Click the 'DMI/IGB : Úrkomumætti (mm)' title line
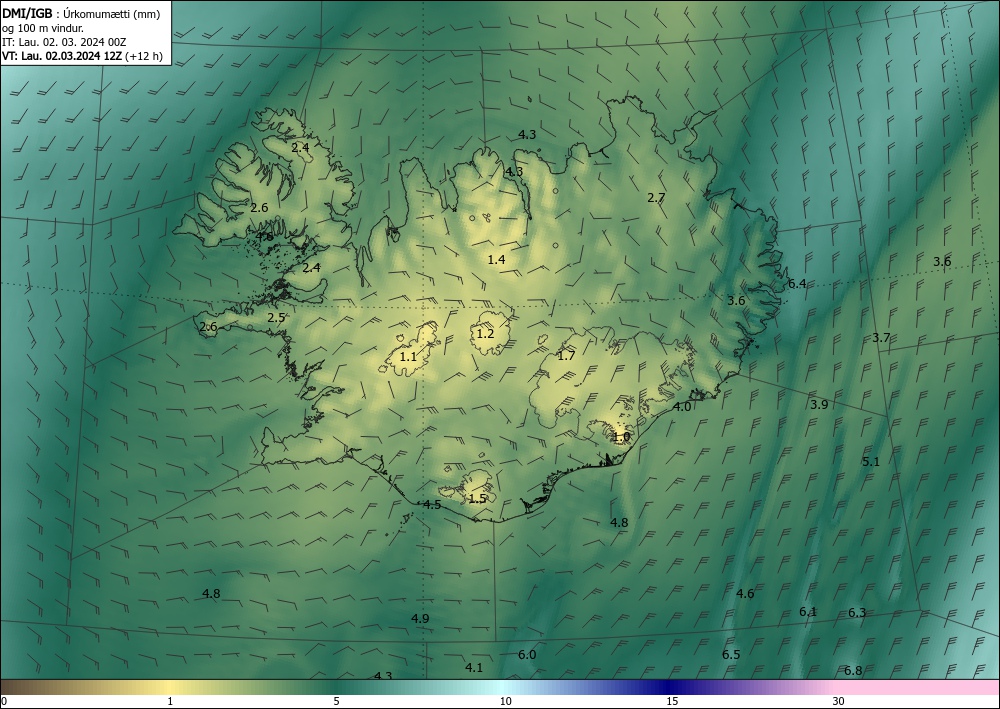The image size is (1000, 709). (81, 14)
